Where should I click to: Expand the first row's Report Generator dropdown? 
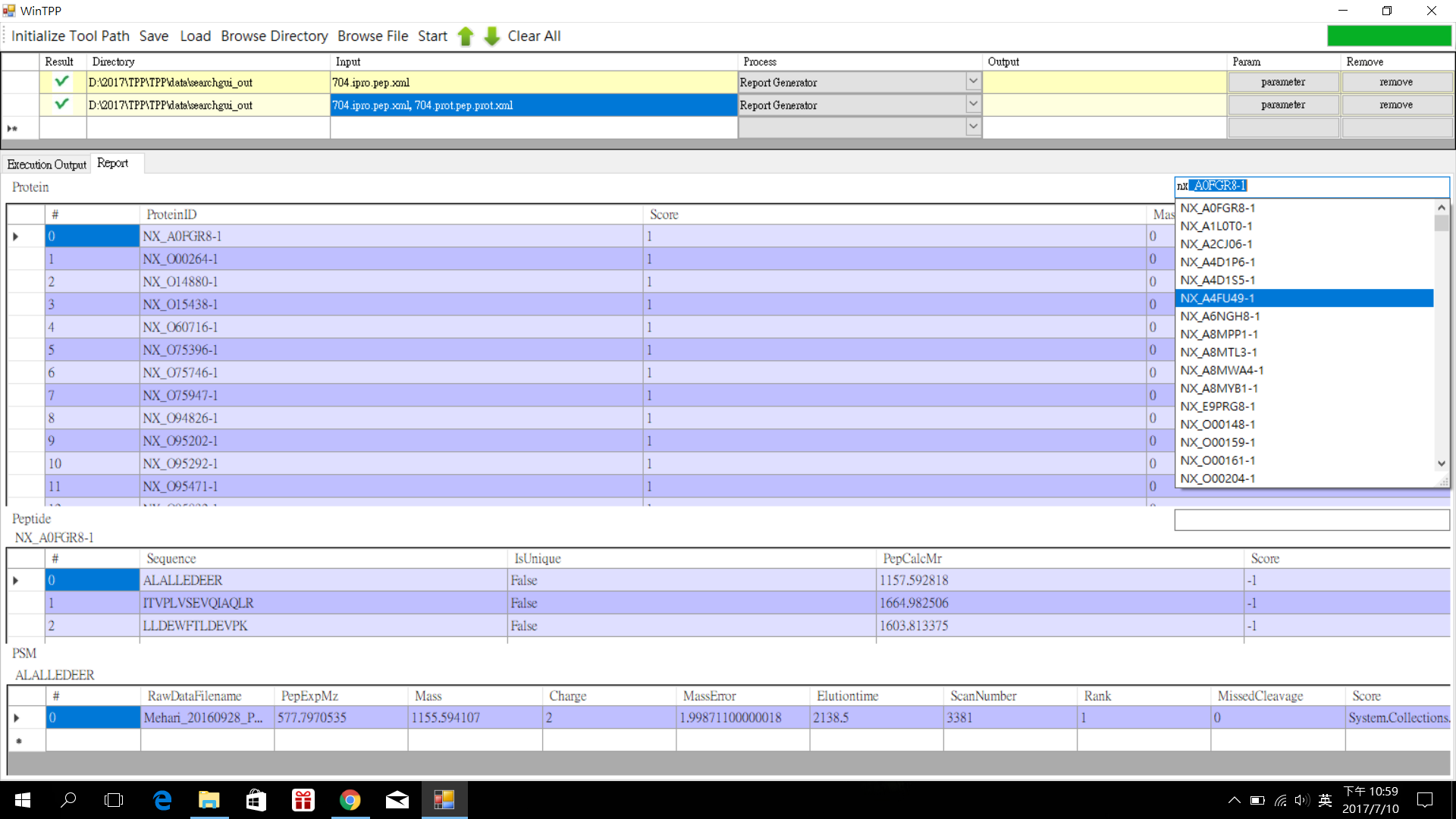pos(973,81)
